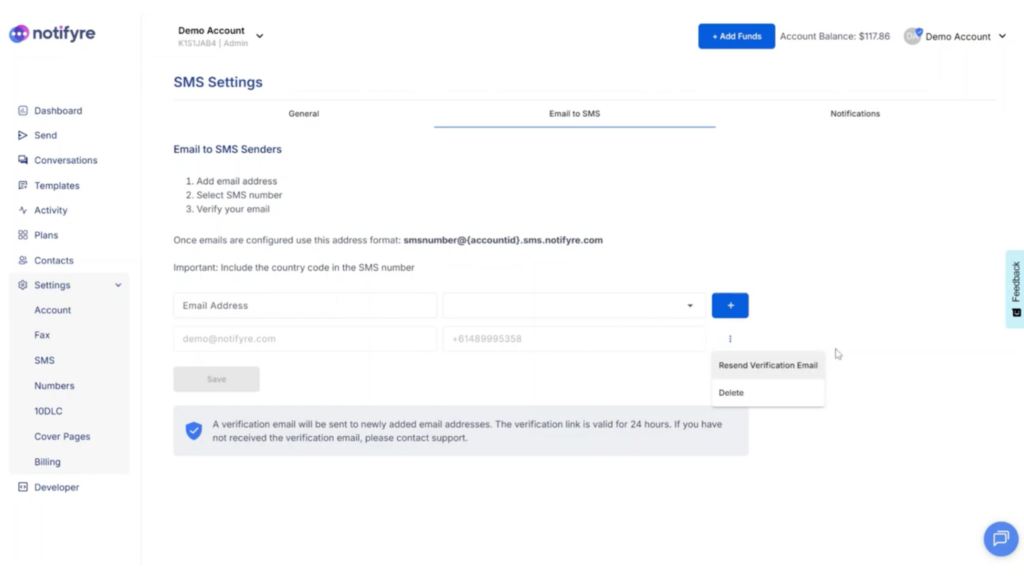Open Templates in sidebar
The width and height of the screenshot is (1024, 576).
click(57, 185)
